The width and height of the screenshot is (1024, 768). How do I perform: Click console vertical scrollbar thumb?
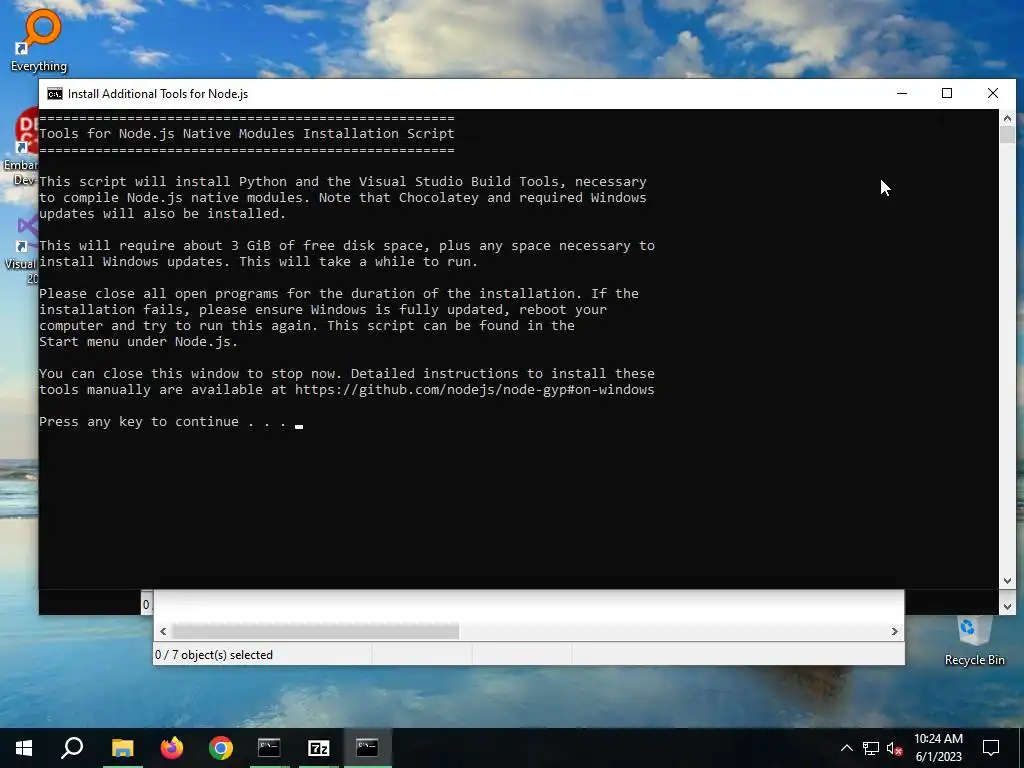coord(1007,135)
